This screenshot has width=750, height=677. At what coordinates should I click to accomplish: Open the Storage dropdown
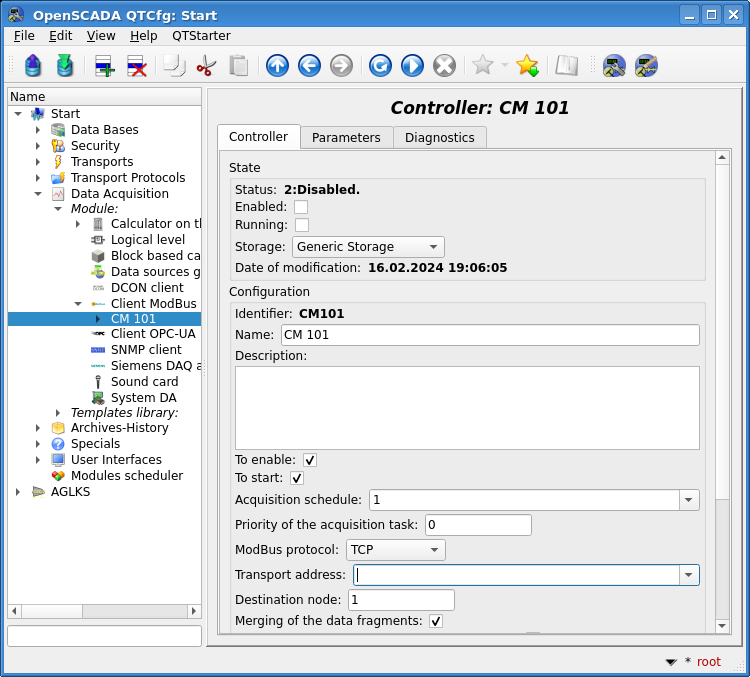[x=368, y=247]
